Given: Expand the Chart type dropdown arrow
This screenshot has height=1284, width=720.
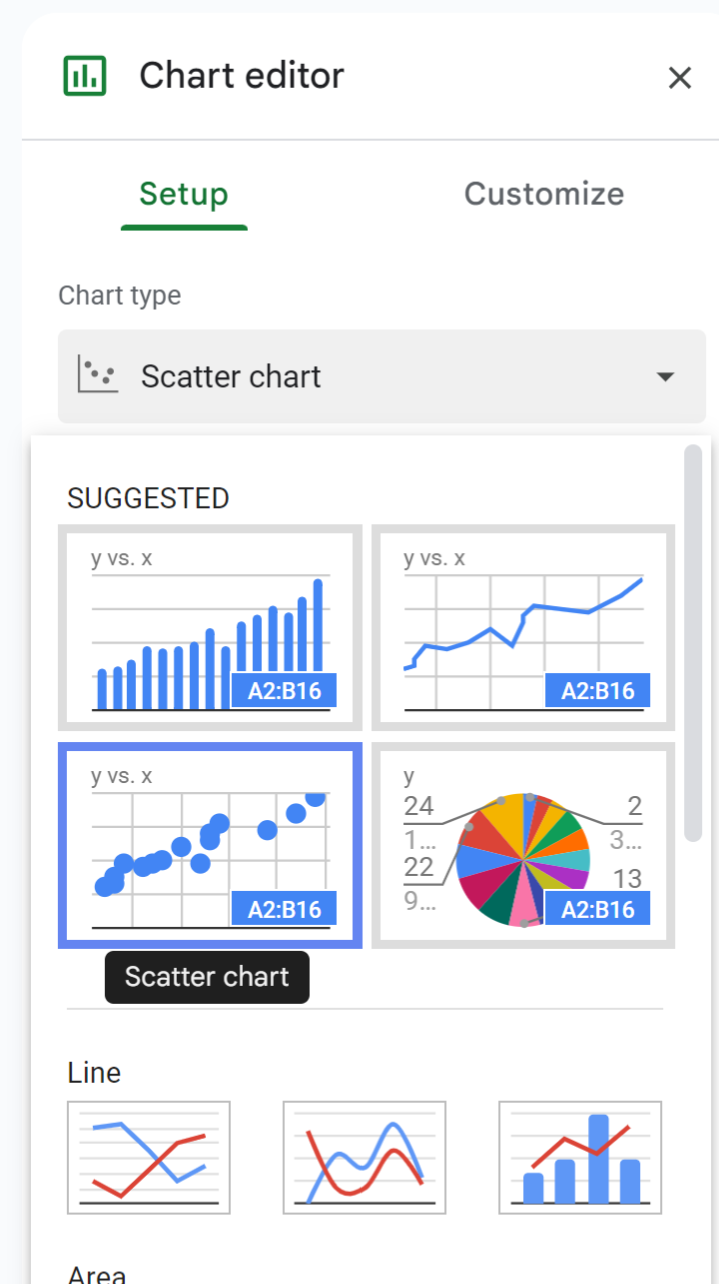Looking at the screenshot, I should (x=664, y=377).
